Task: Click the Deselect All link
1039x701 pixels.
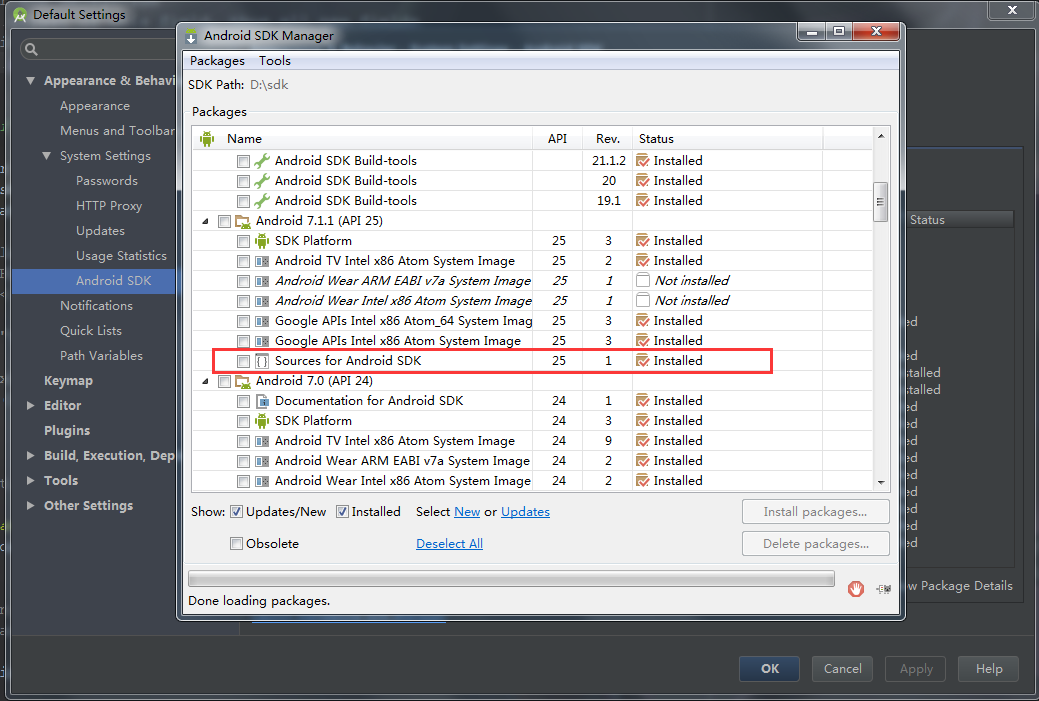Action: click(x=449, y=543)
